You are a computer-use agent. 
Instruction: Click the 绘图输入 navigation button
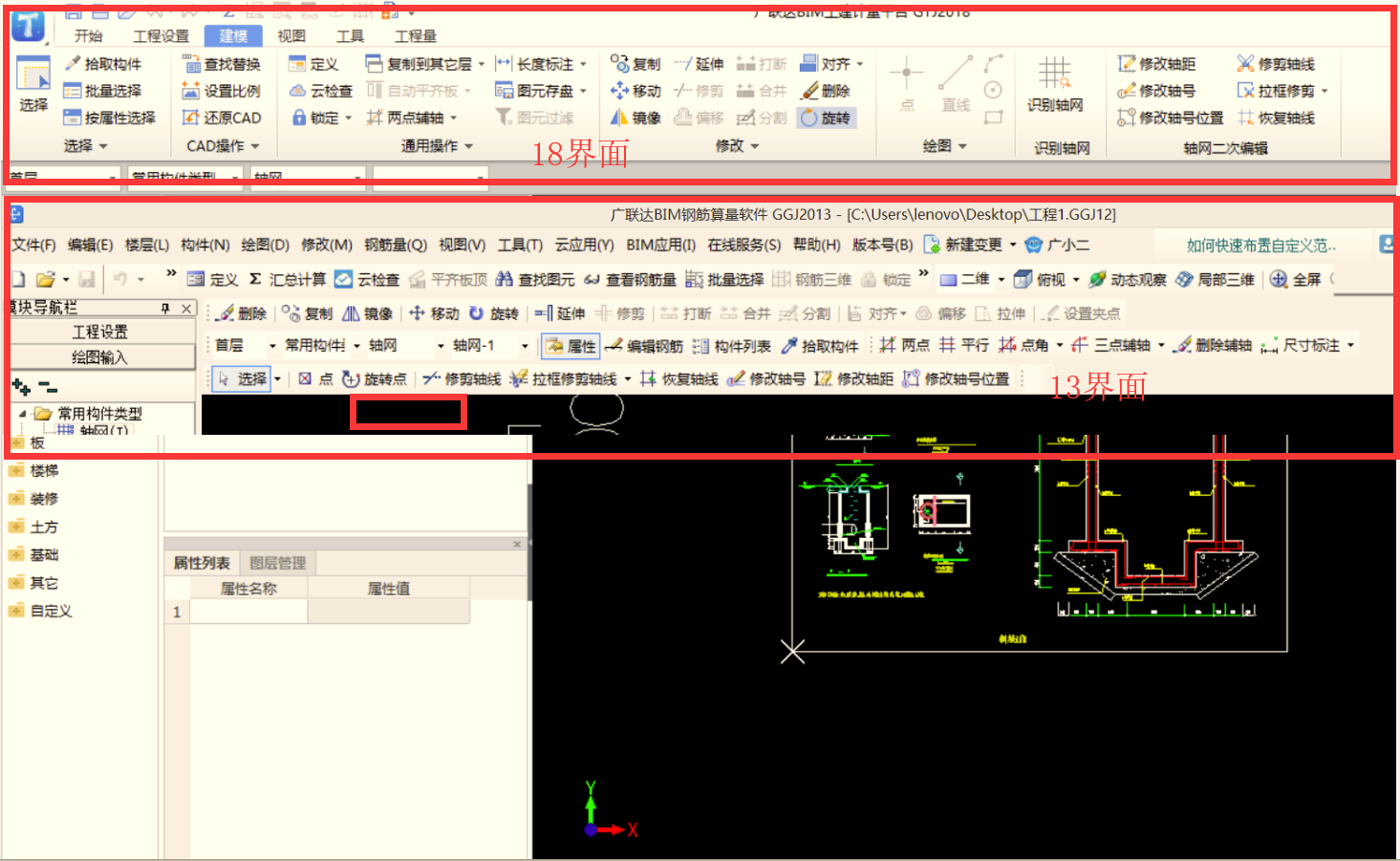[x=99, y=357]
